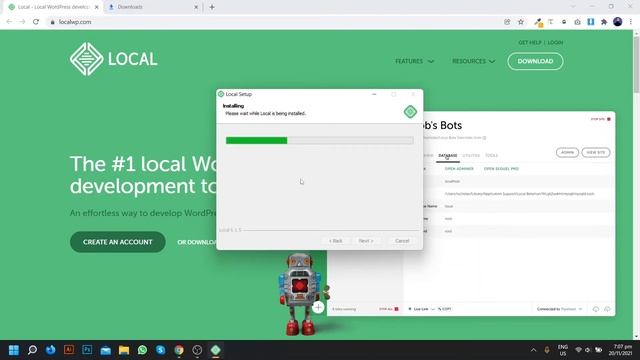
Task: Click the installer progress bar
Action: pos(320,140)
